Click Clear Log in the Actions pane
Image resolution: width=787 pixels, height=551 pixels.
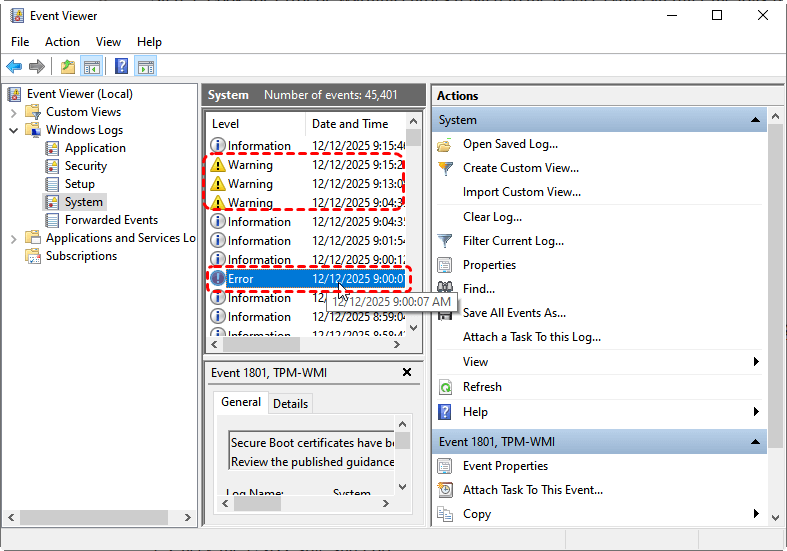tap(492, 217)
